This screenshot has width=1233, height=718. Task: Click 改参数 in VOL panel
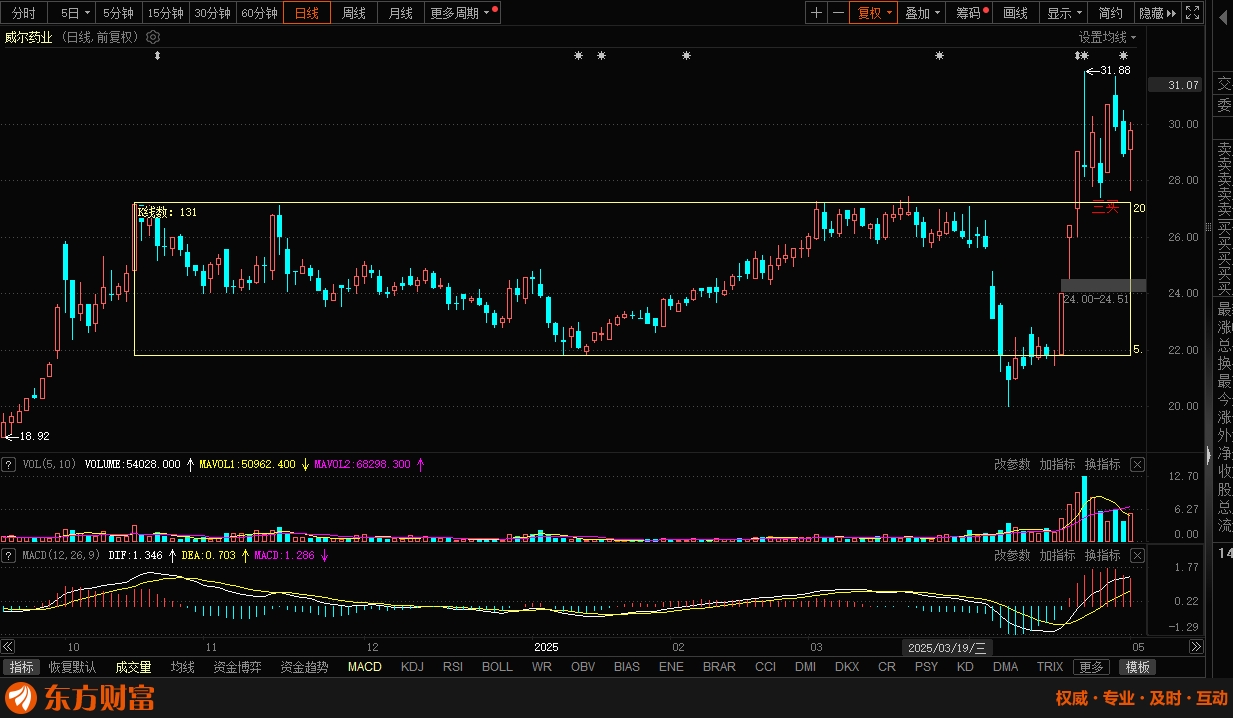[1012, 464]
